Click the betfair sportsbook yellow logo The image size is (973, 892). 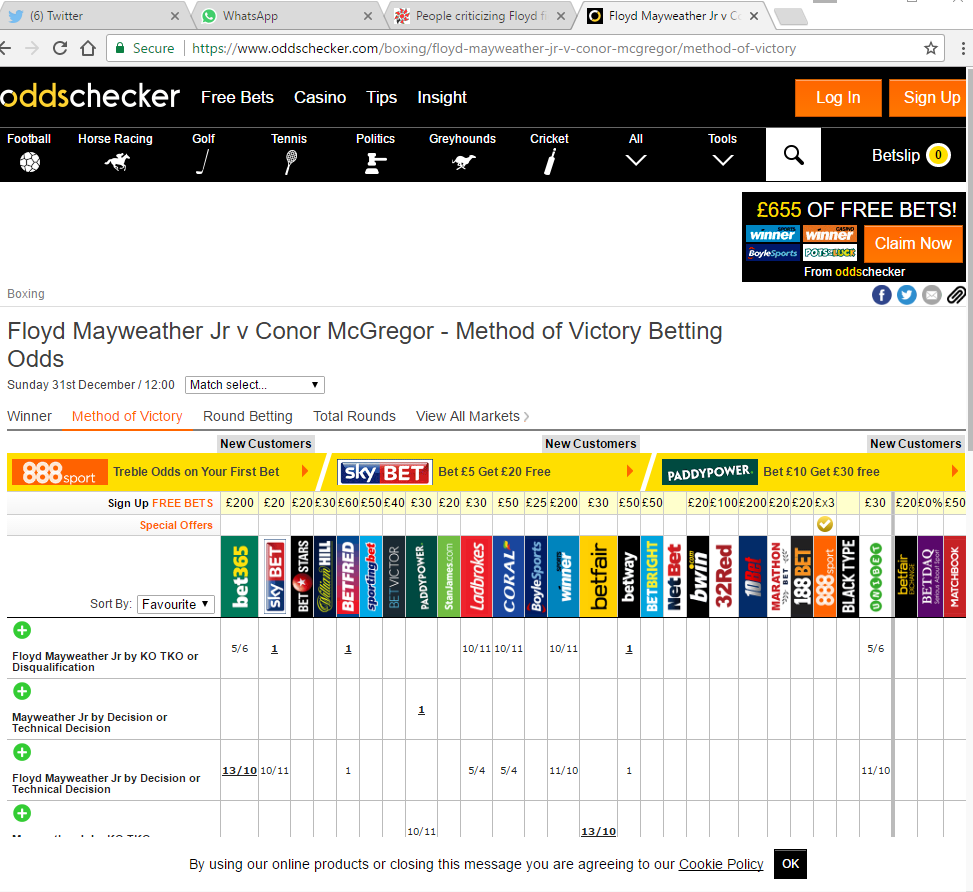click(598, 577)
